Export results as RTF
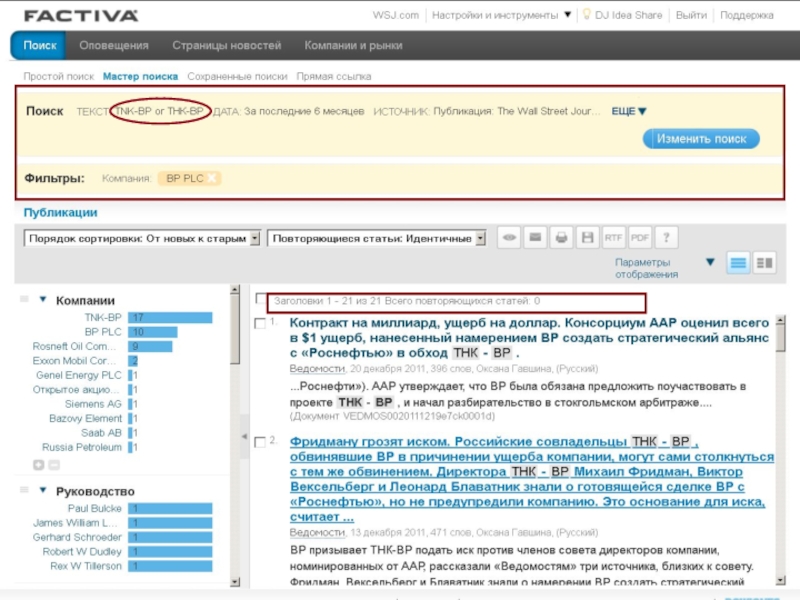 tap(613, 238)
